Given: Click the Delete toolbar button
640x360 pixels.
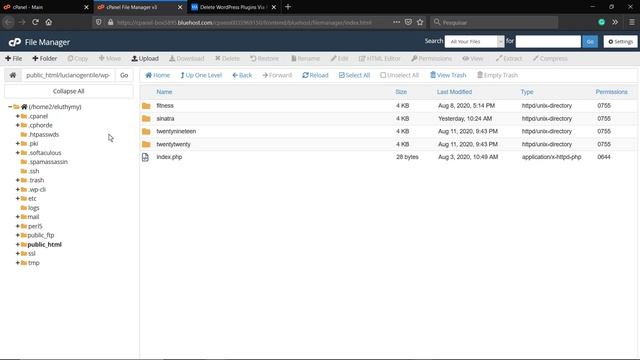Looking at the screenshot, I should click(227, 58).
